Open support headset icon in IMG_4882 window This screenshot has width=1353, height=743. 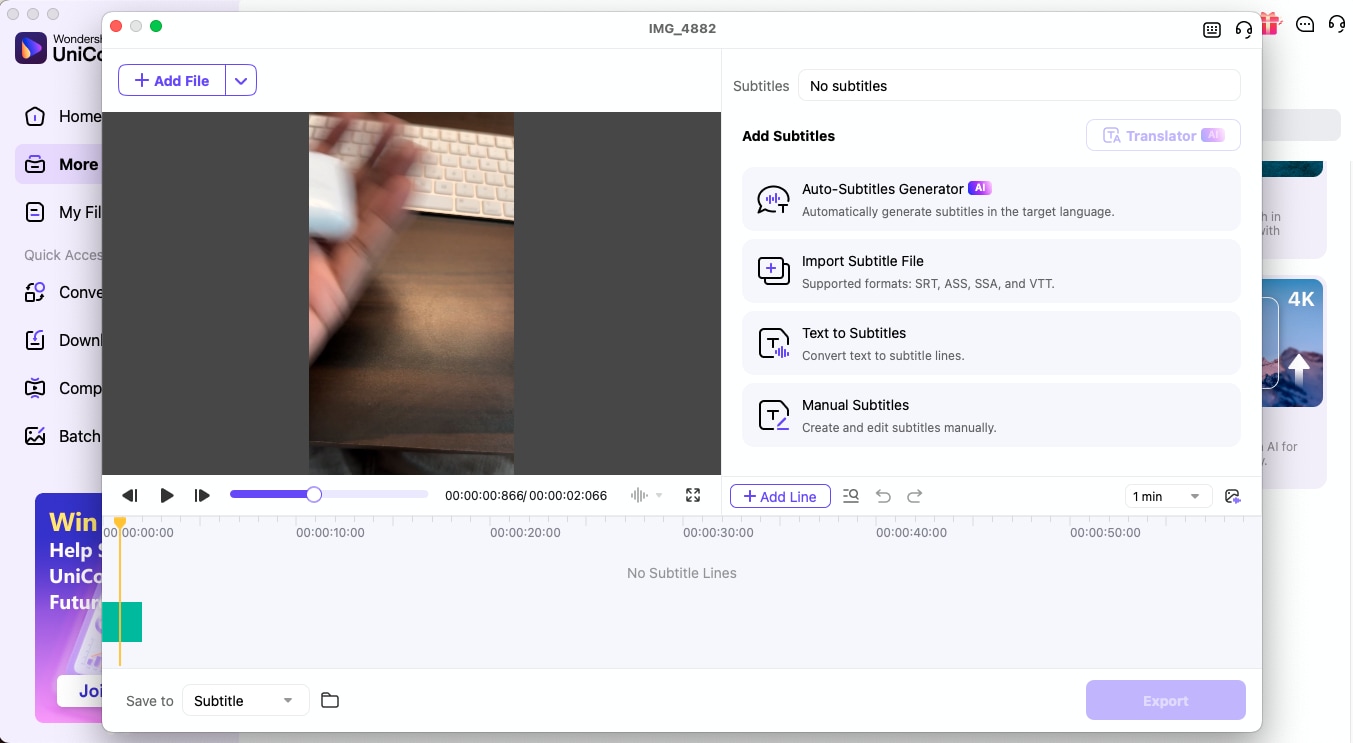1244,30
